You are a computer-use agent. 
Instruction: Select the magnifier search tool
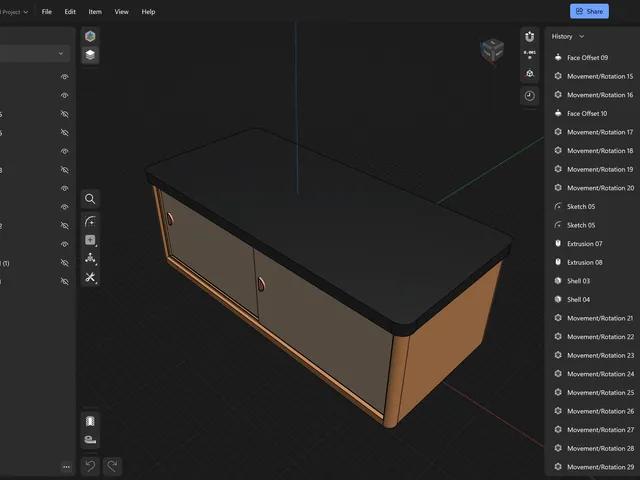click(90, 199)
